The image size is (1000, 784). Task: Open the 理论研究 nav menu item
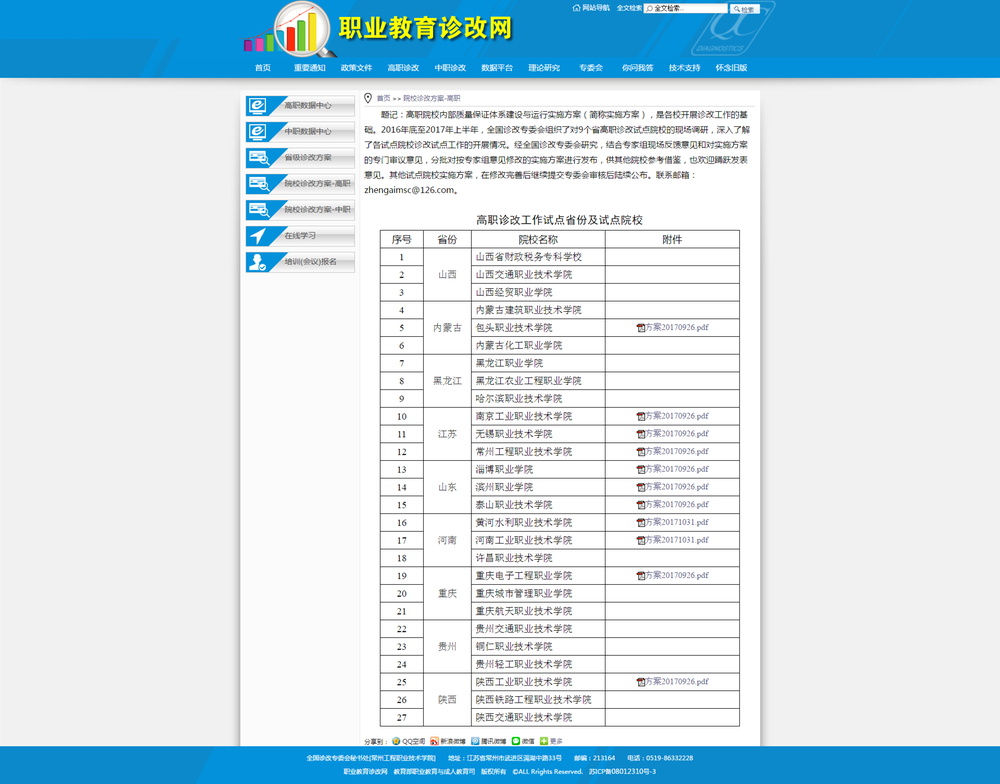click(544, 68)
